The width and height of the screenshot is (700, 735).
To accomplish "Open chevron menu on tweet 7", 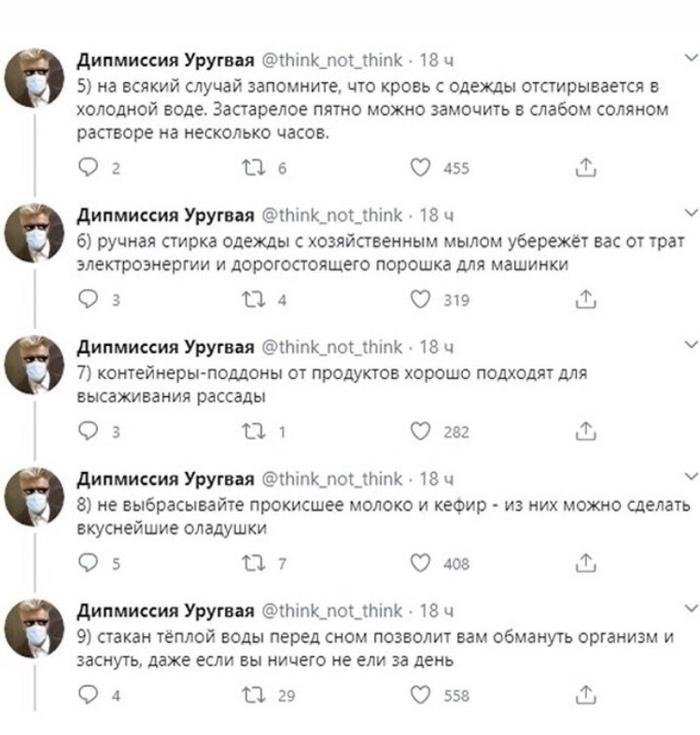I will pyautogui.click(x=692, y=345).
